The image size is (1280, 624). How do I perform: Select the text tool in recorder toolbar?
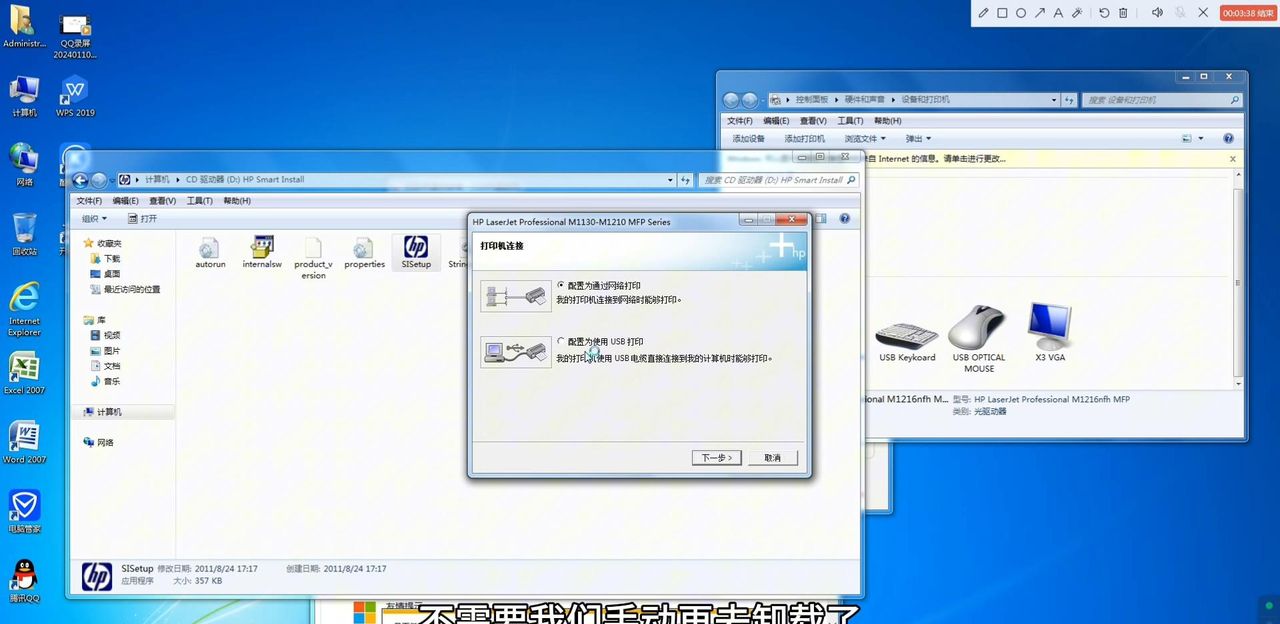click(1058, 13)
